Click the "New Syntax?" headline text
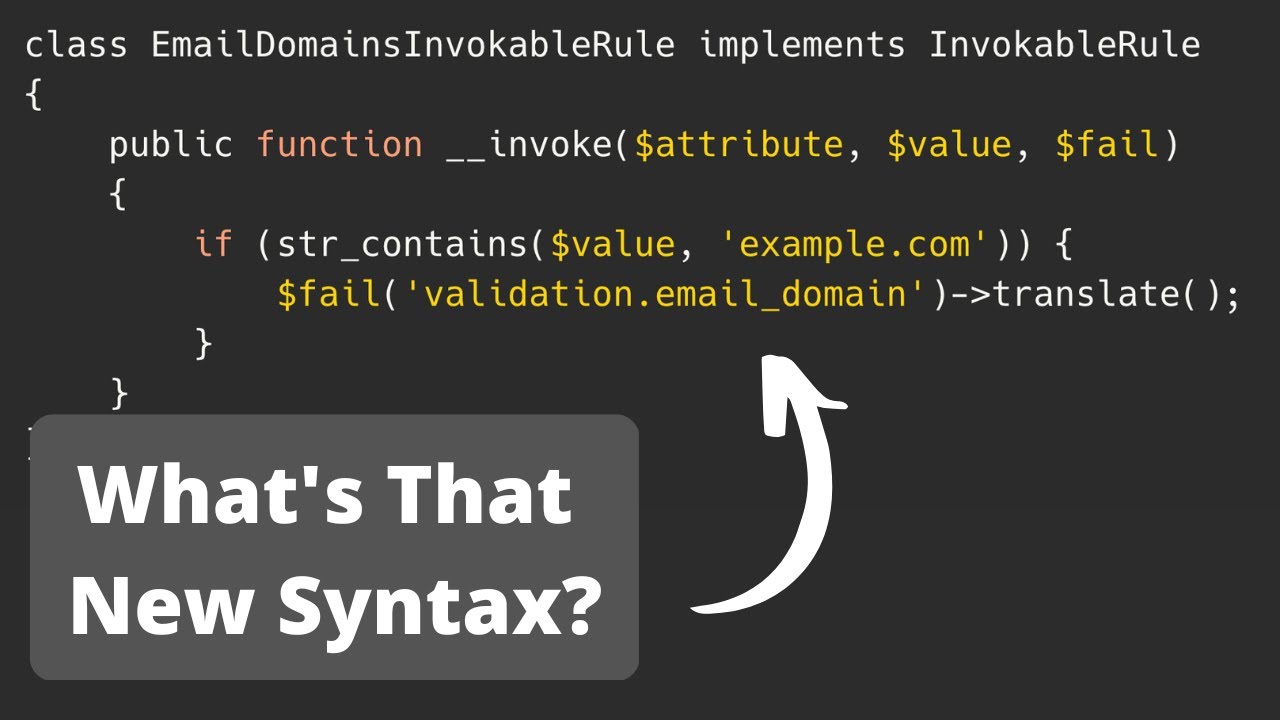 336,605
